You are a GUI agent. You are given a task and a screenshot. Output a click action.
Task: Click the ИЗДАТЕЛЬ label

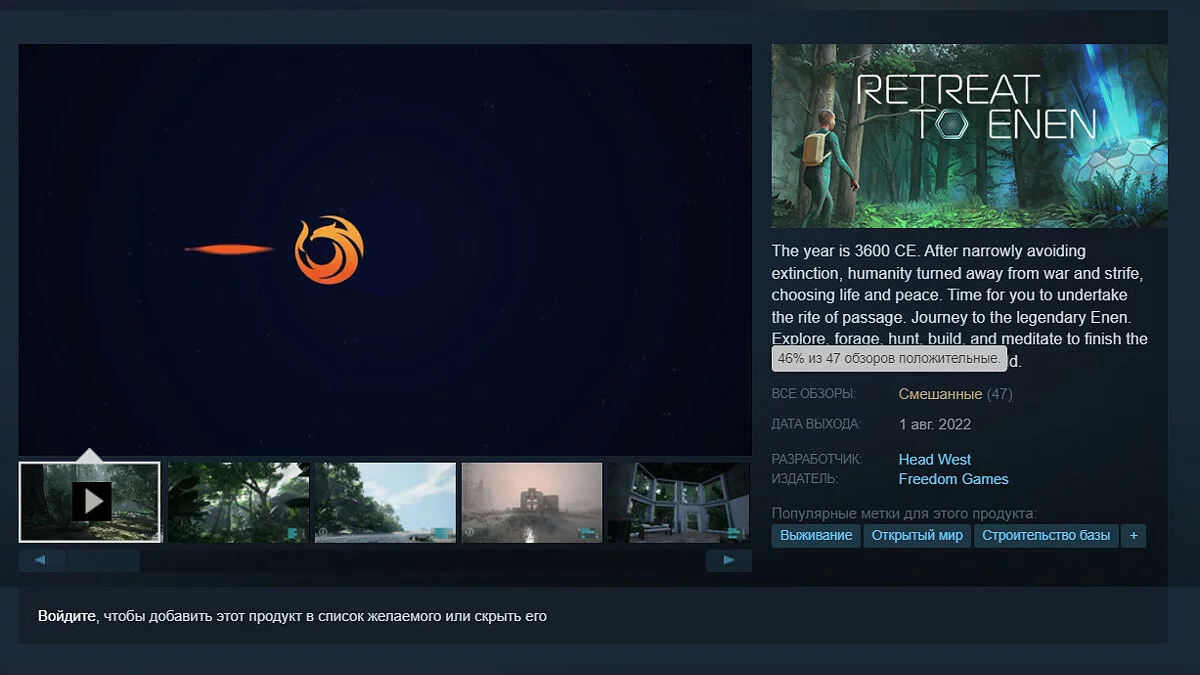point(805,479)
